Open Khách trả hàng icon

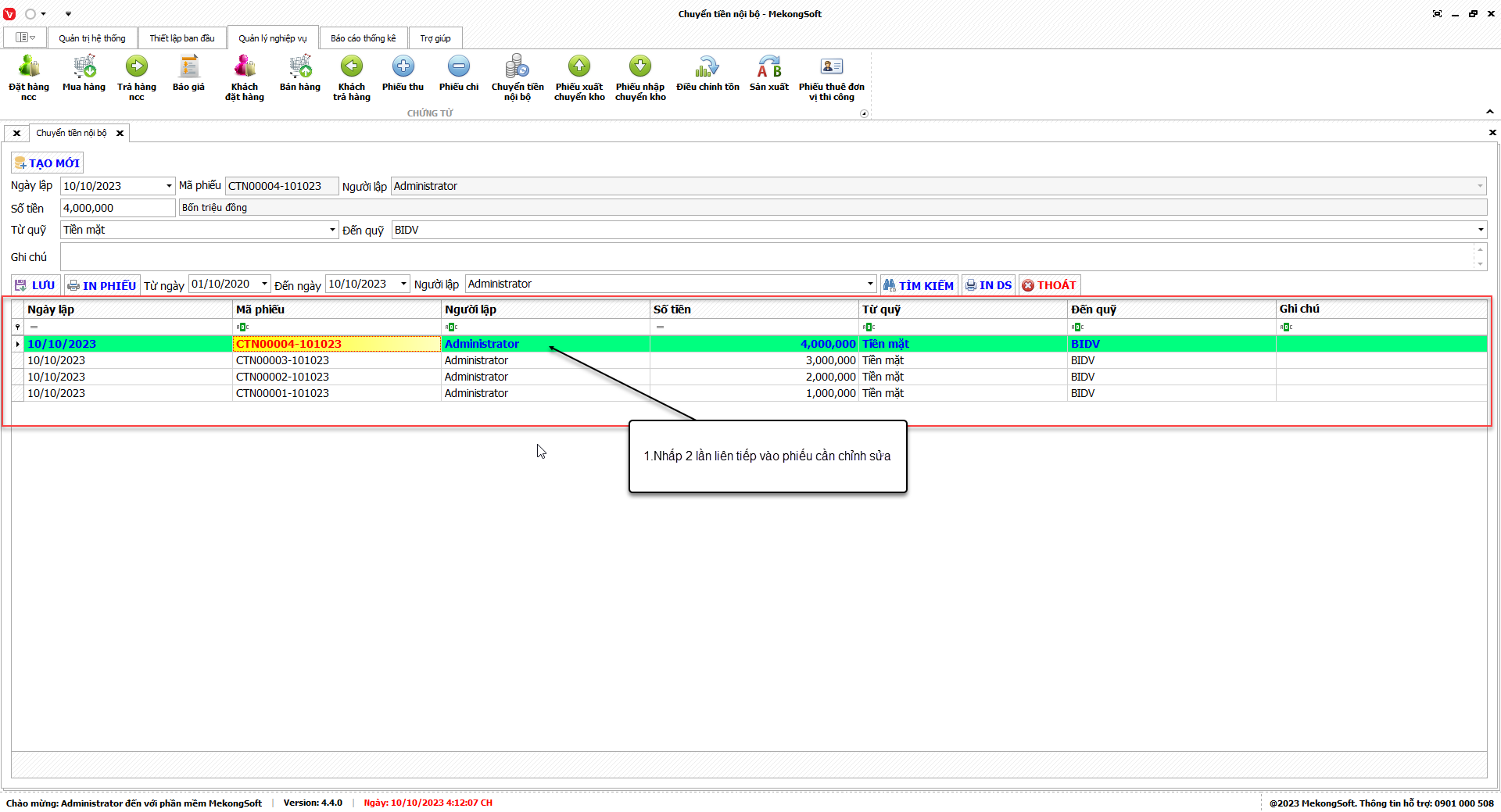click(x=352, y=77)
